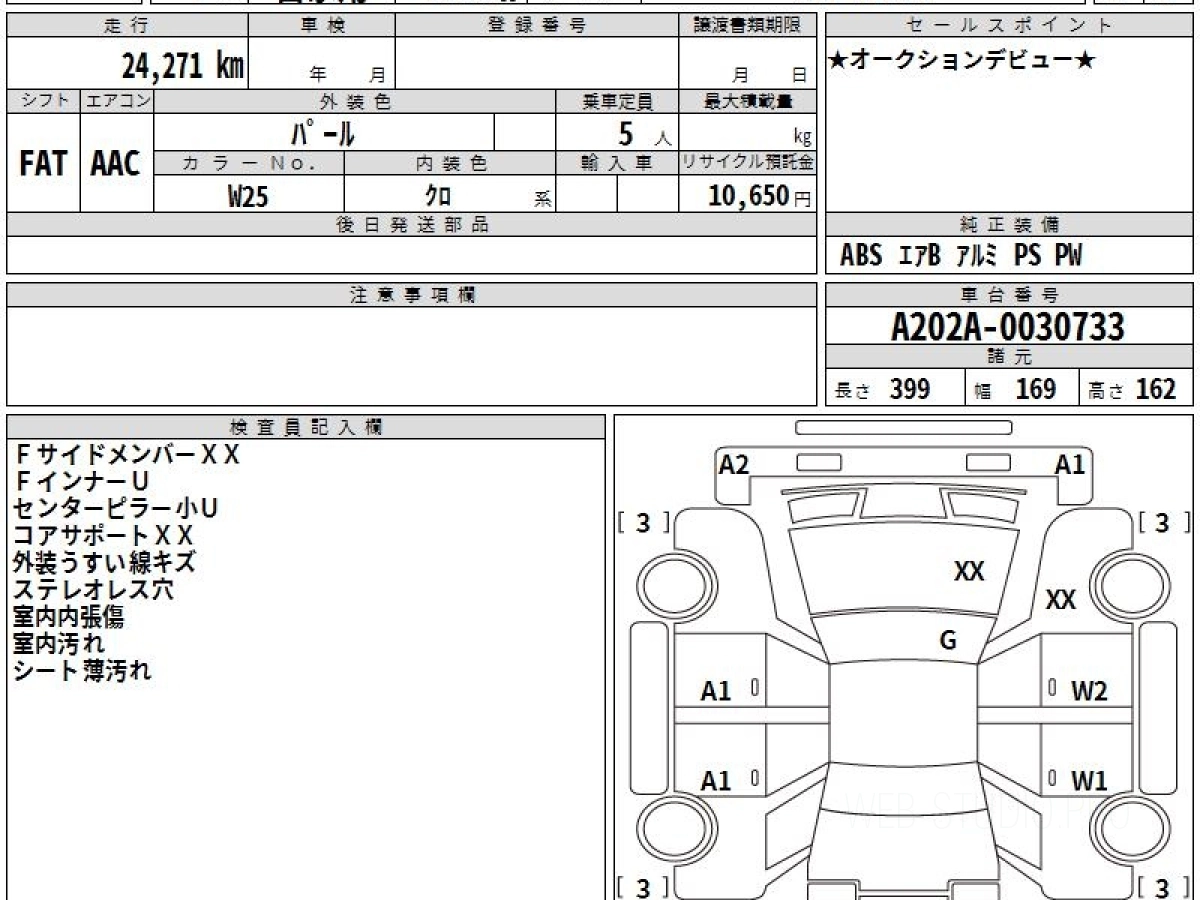Image resolution: width=1200 pixels, height=900 pixels.
Task: Select the AAC air conditioner cell
Action: pos(116,164)
